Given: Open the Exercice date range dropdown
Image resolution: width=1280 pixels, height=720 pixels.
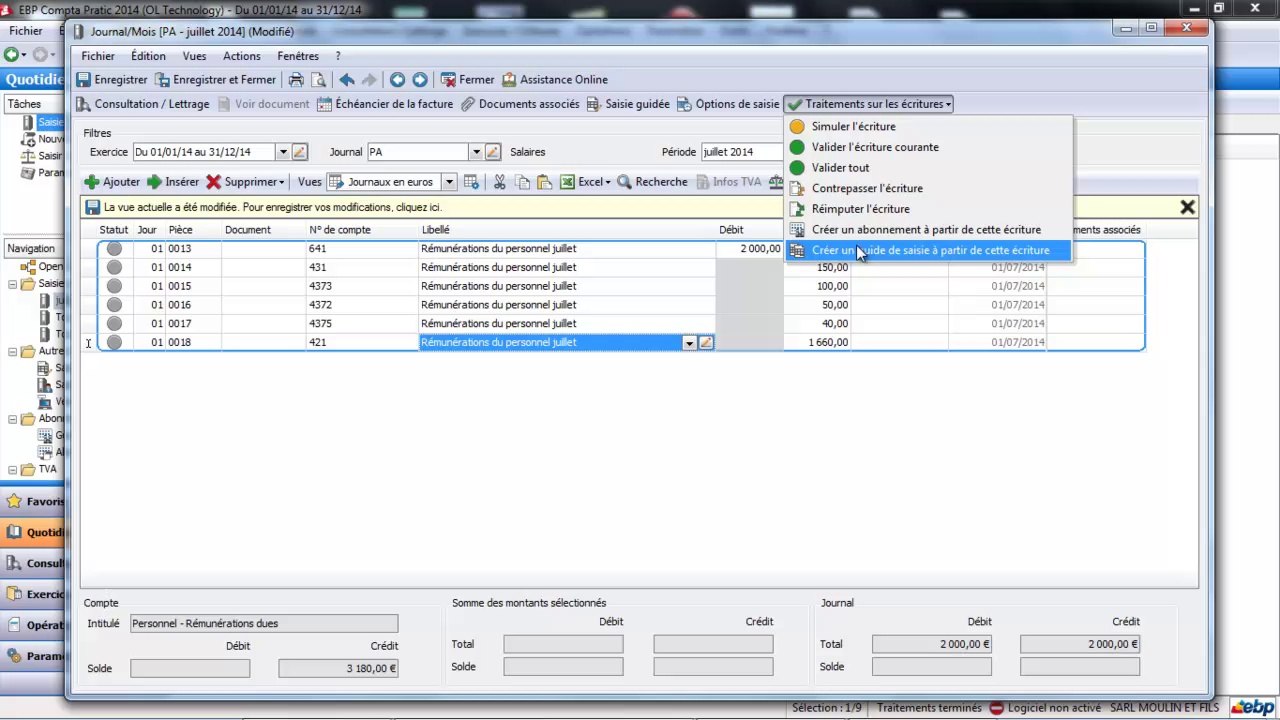Looking at the screenshot, I should [283, 152].
